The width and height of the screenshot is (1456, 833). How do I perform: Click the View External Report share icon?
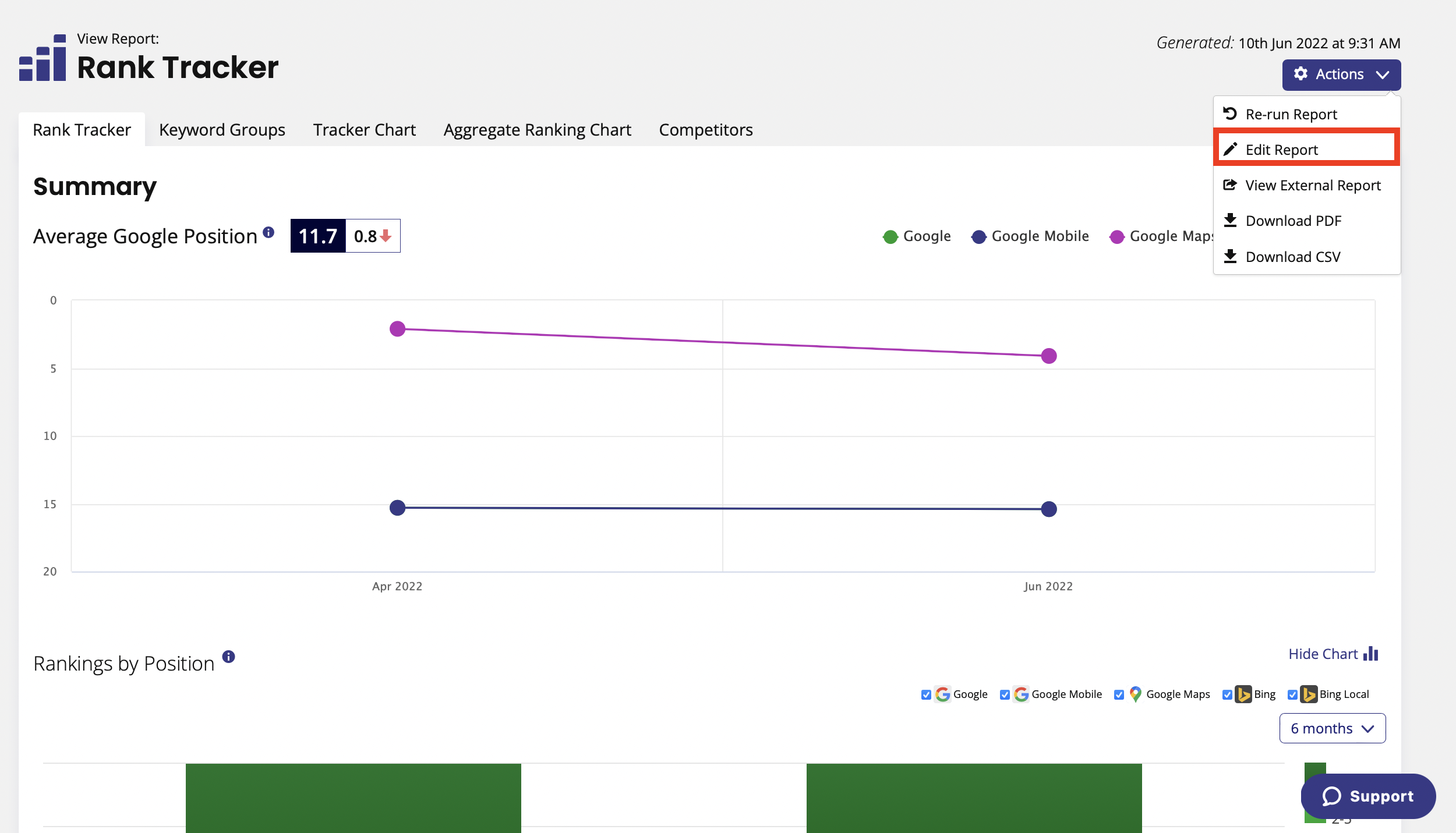tap(1230, 185)
